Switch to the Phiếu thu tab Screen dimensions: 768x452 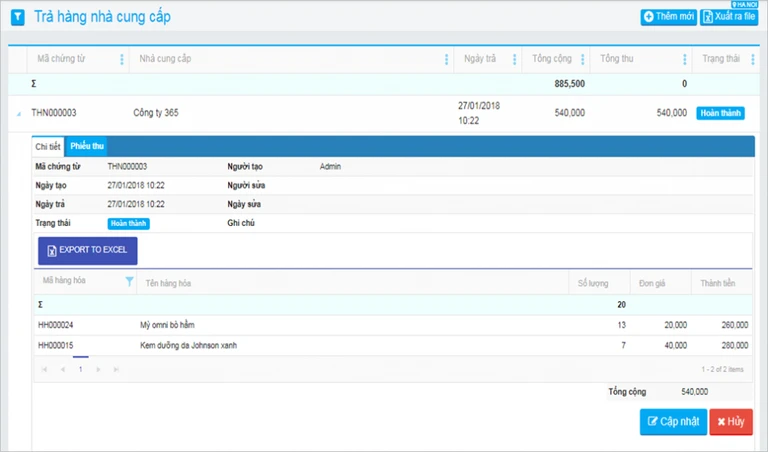[x=87, y=146]
